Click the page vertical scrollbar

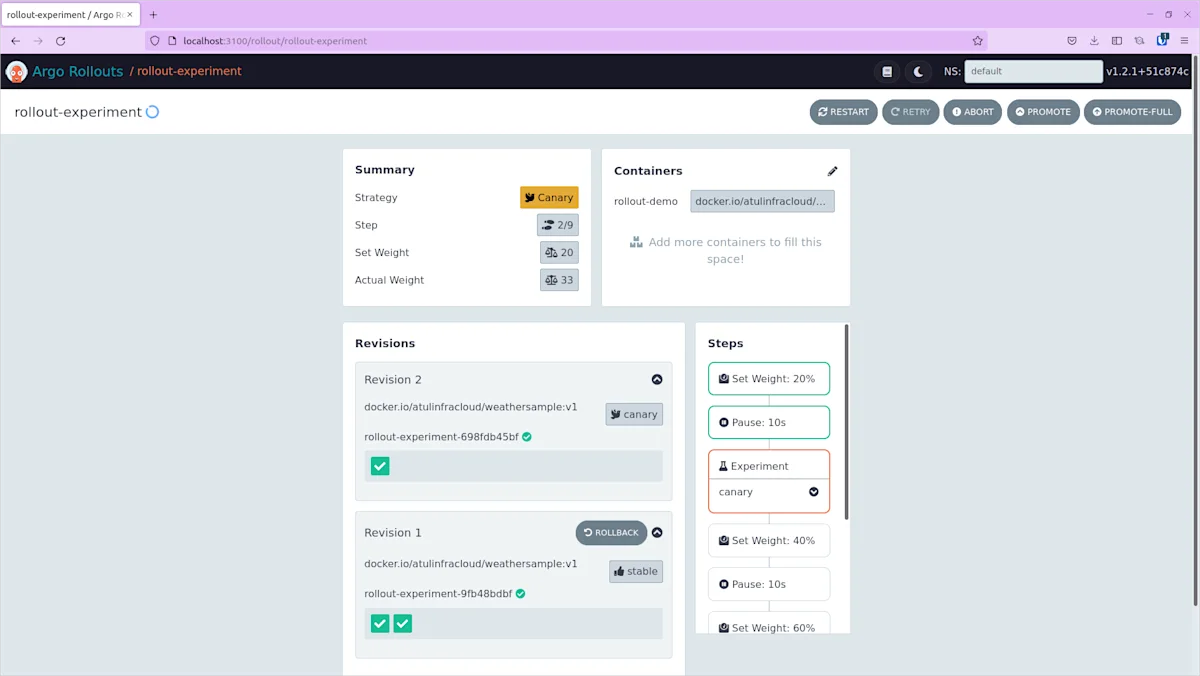[1196, 330]
